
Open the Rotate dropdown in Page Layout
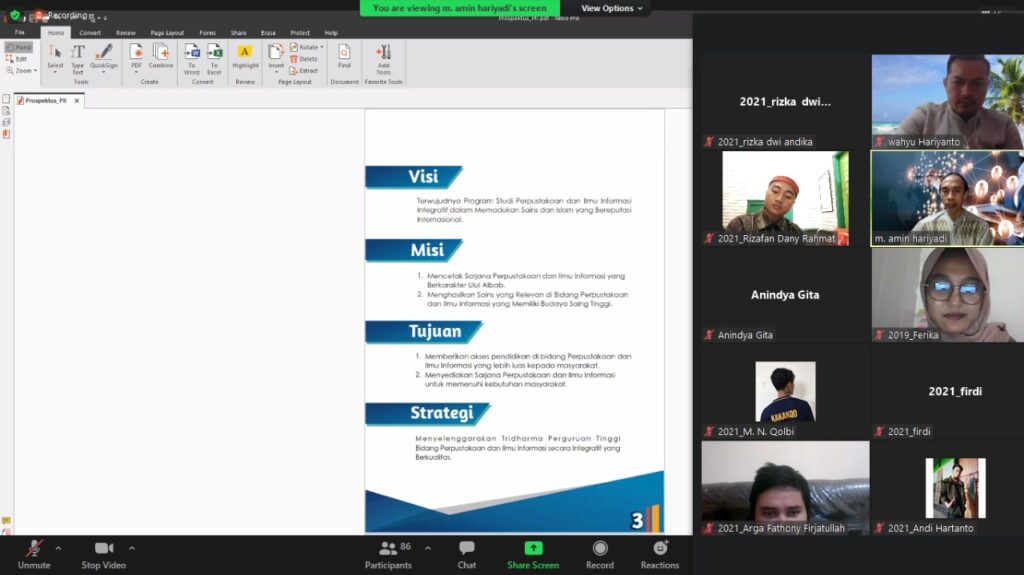[x=307, y=47]
